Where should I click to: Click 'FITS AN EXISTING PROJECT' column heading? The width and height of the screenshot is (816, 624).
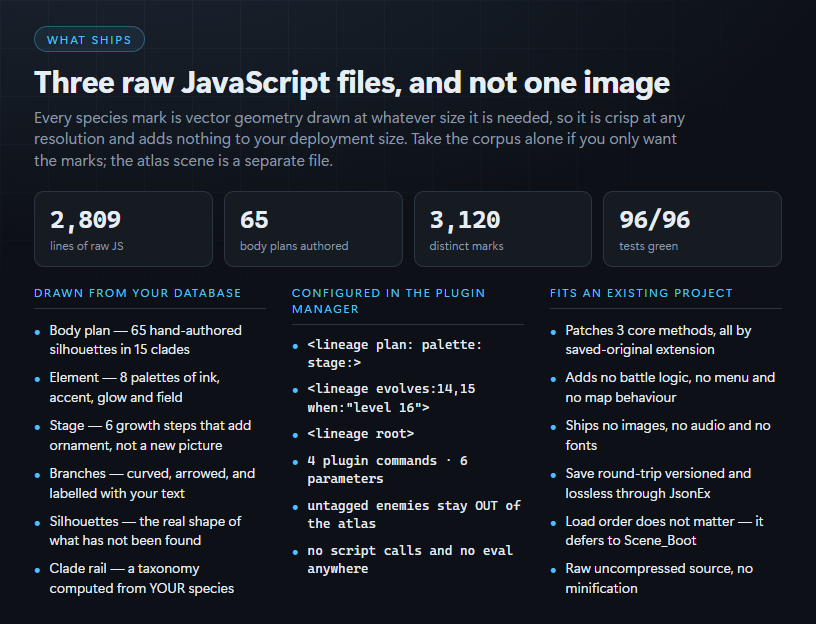coord(641,293)
